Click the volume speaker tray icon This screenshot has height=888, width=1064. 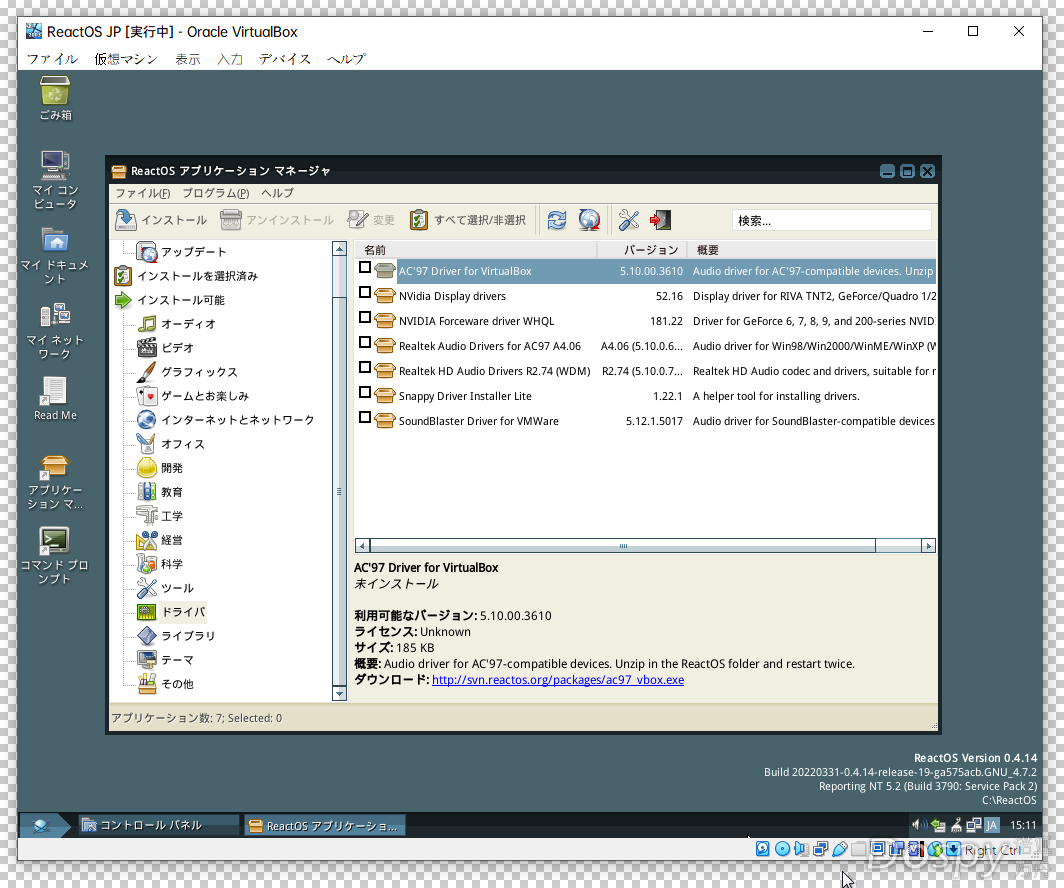pyautogui.click(x=919, y=825)
